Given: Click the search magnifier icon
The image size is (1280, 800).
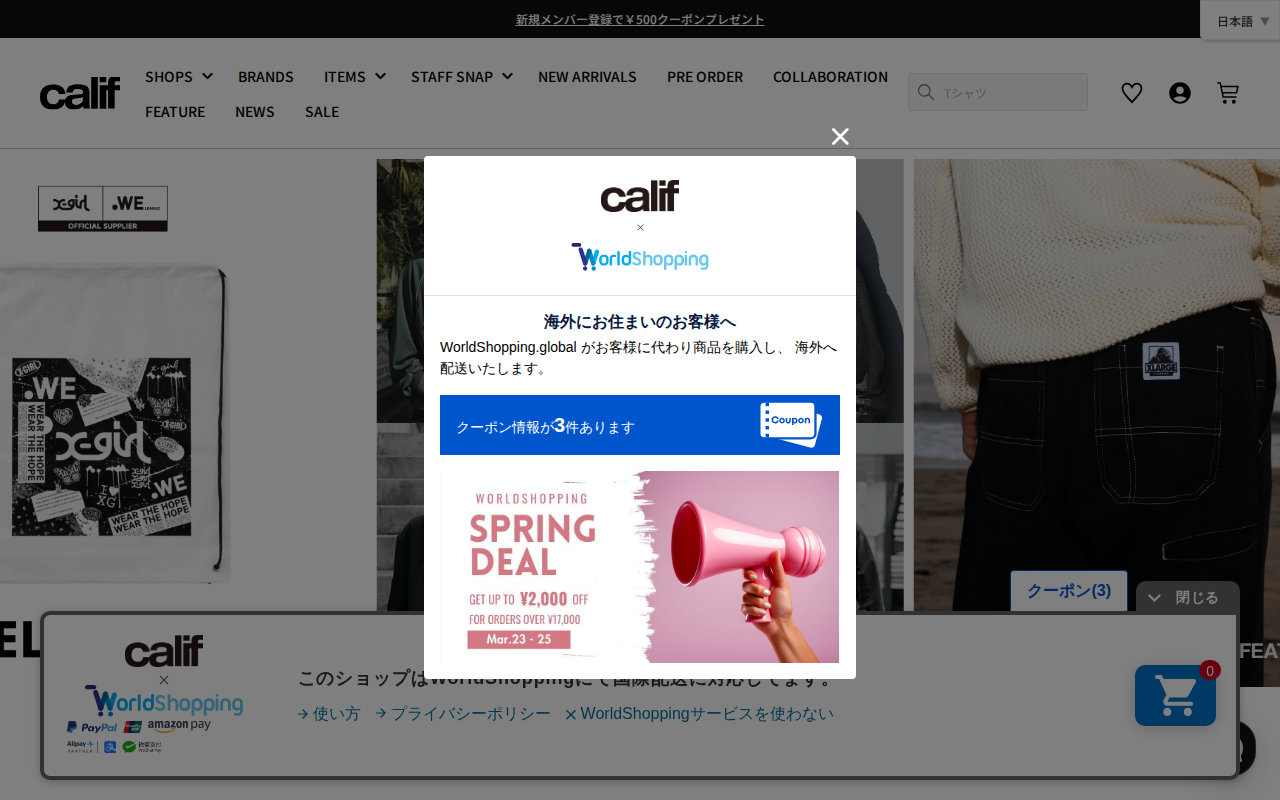Looking at the screenshot, I should (x=926, y=92).
